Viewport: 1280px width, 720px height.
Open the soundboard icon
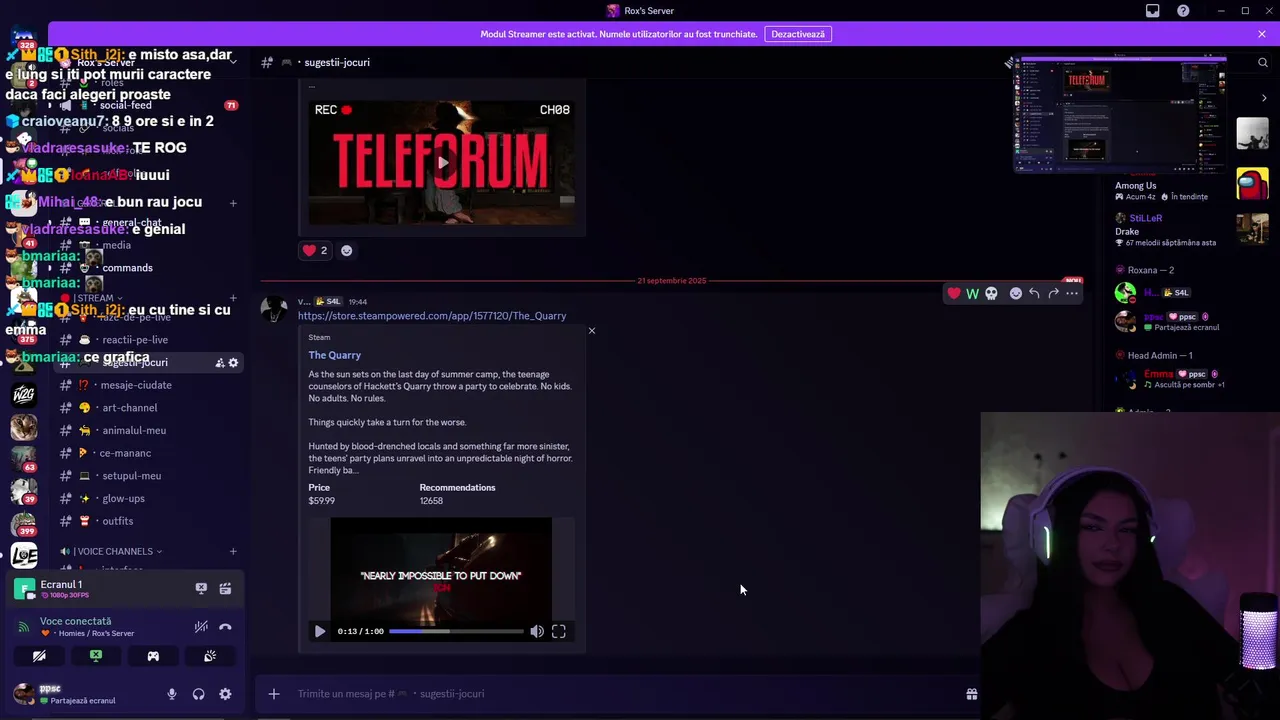pyautogui.click(x=210, y=656)
